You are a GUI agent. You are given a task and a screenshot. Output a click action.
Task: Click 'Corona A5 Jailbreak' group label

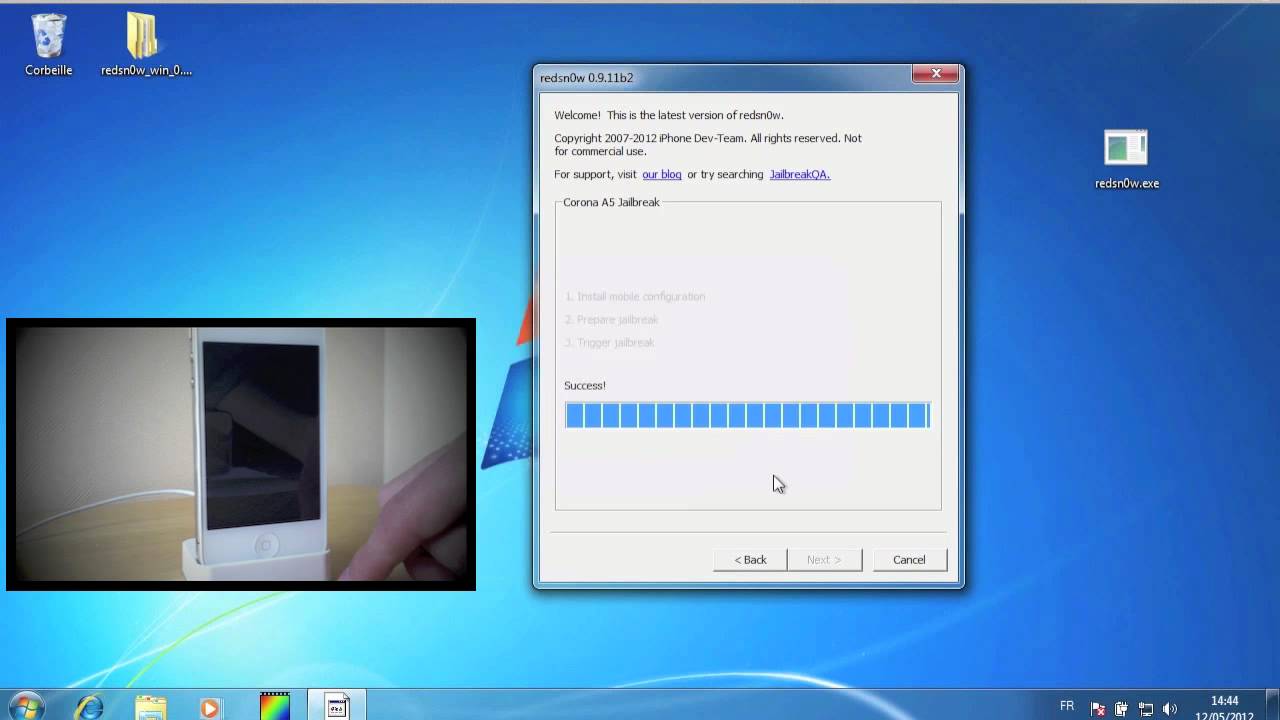point(611,202)
